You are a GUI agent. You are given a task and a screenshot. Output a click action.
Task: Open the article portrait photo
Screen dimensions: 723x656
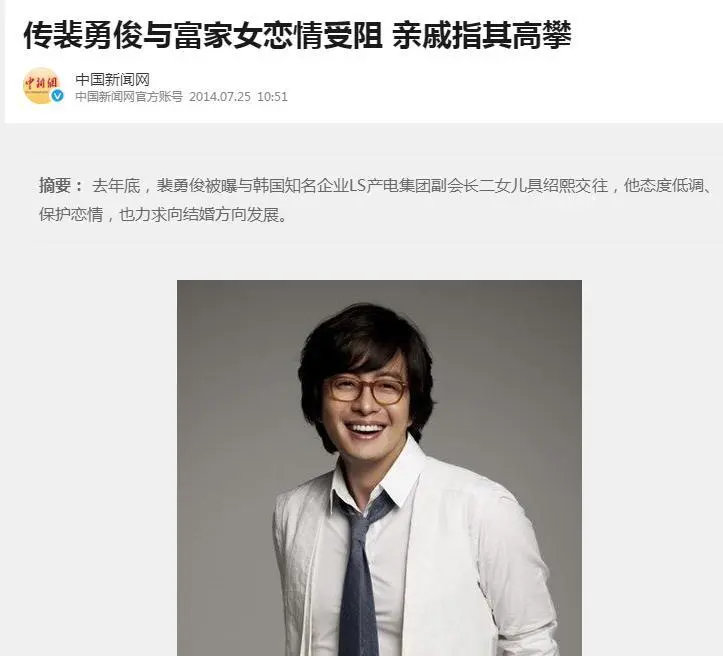click(x=379, y=468)
